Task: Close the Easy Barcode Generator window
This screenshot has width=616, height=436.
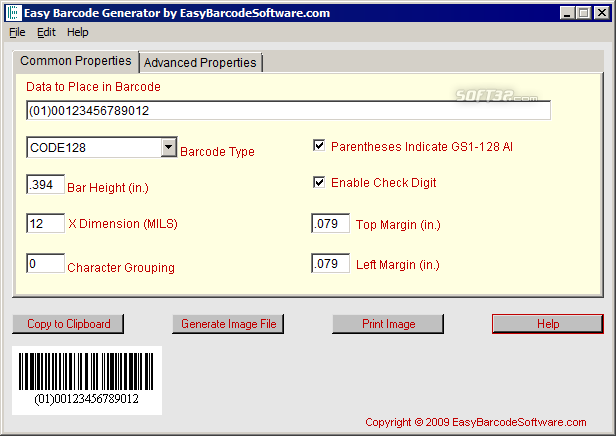Action: [601, 13]
